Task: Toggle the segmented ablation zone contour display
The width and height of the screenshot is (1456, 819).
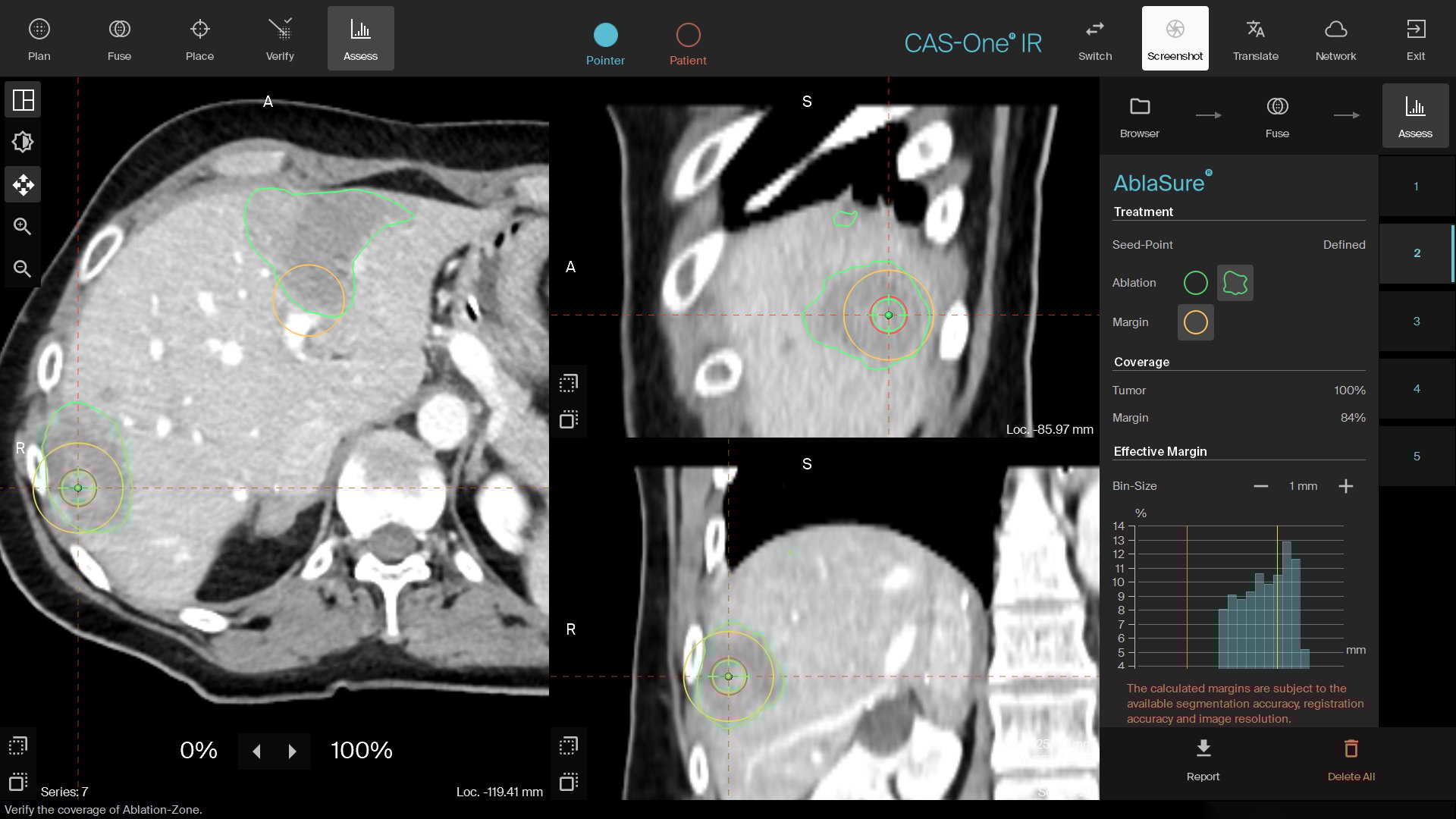Action: 1234,282
